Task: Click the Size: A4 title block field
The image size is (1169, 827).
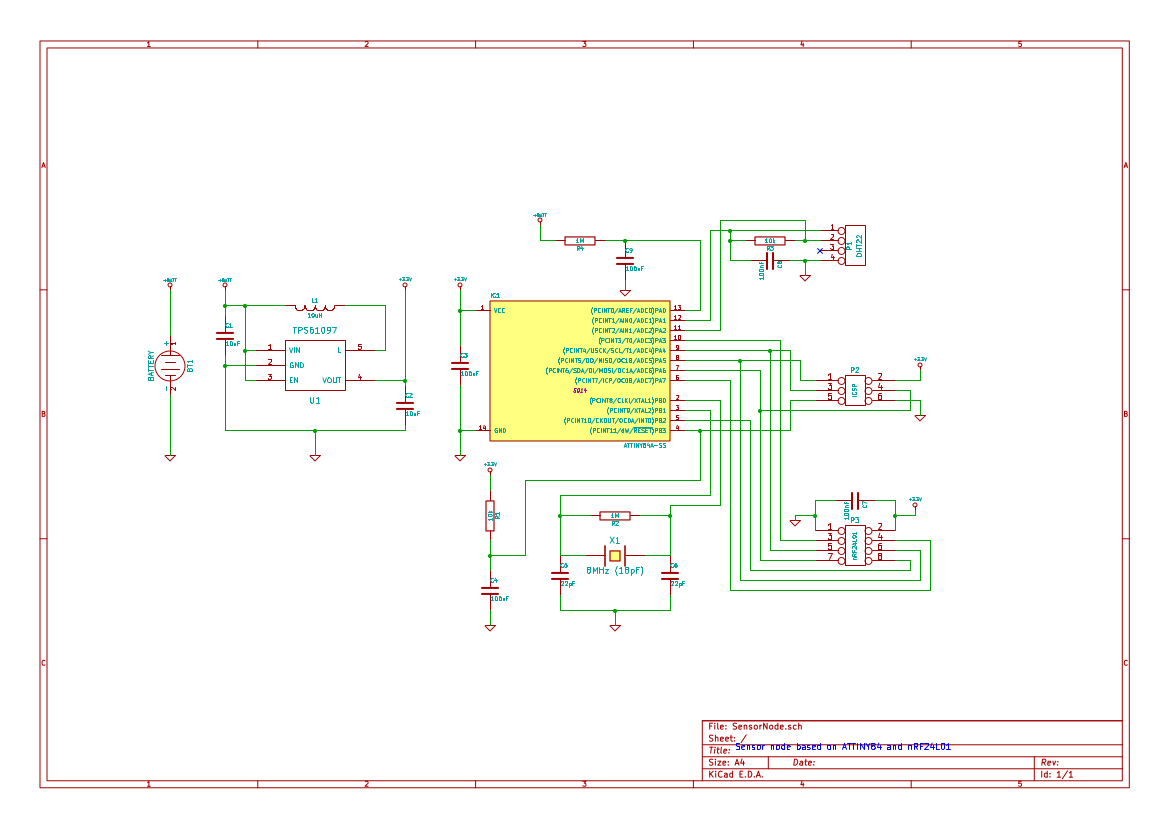Action: click(727, 763)
